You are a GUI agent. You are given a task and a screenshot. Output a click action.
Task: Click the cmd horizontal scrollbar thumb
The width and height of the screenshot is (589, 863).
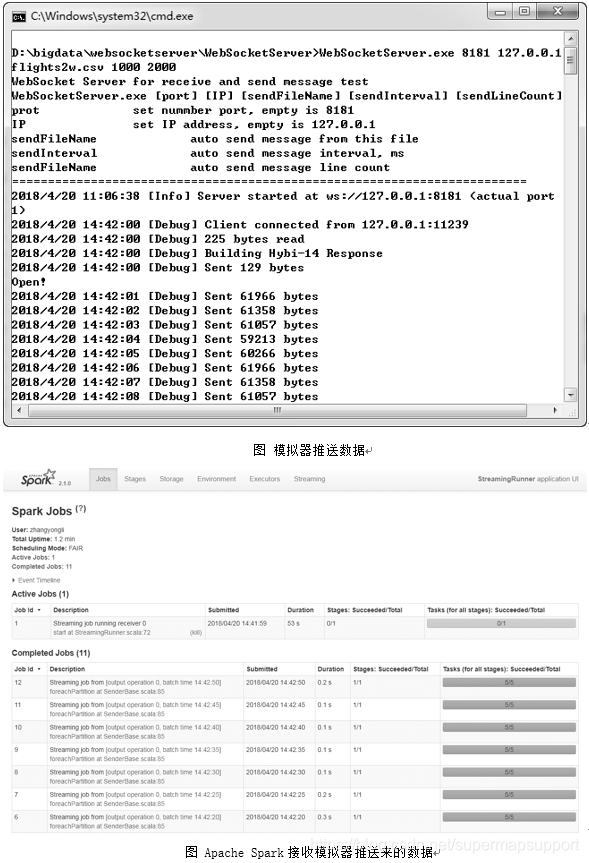(277, 411)
